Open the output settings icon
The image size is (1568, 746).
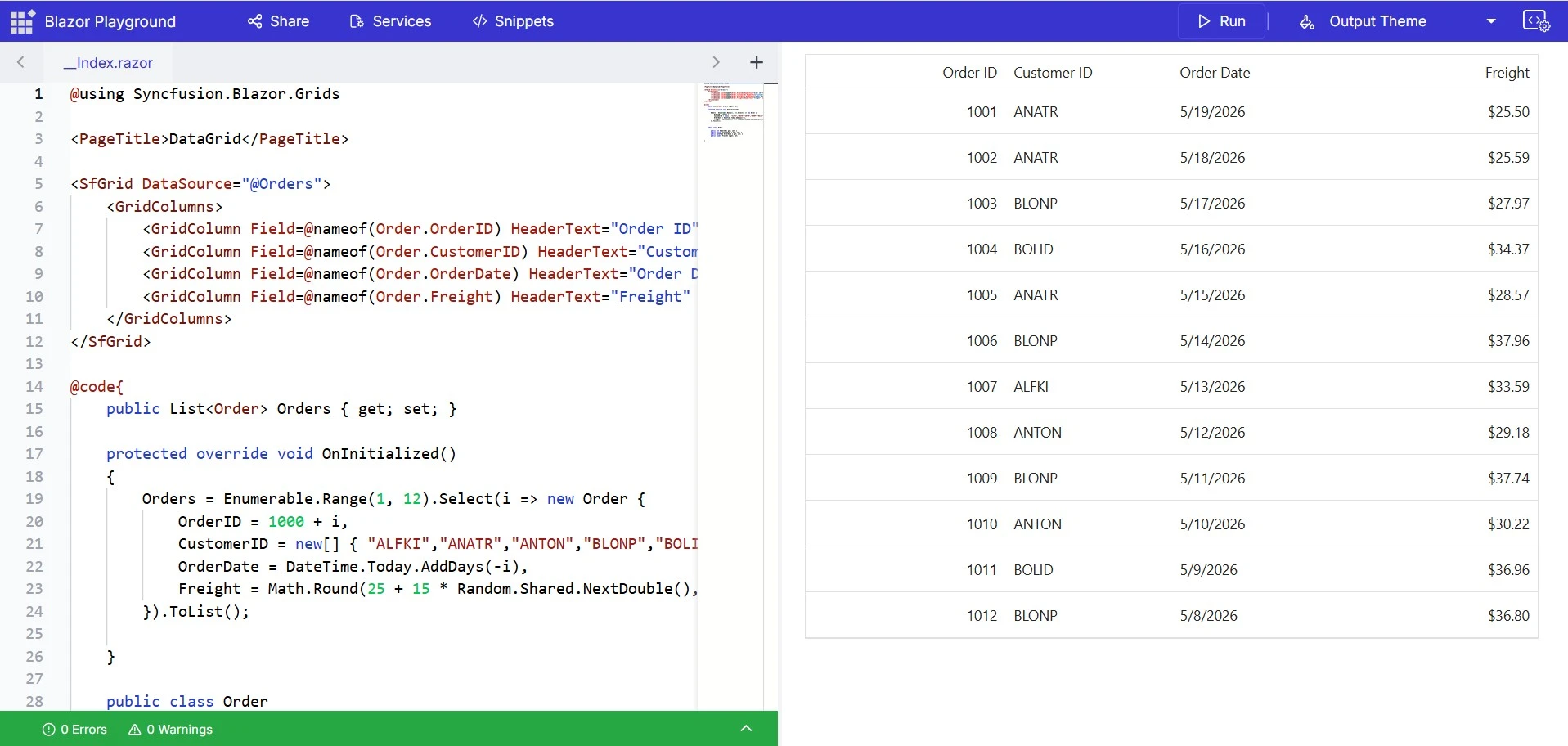pos(1536,21)
